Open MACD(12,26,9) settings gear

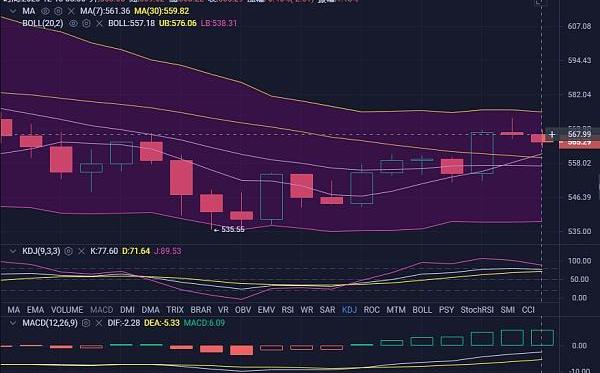[86, 323]
